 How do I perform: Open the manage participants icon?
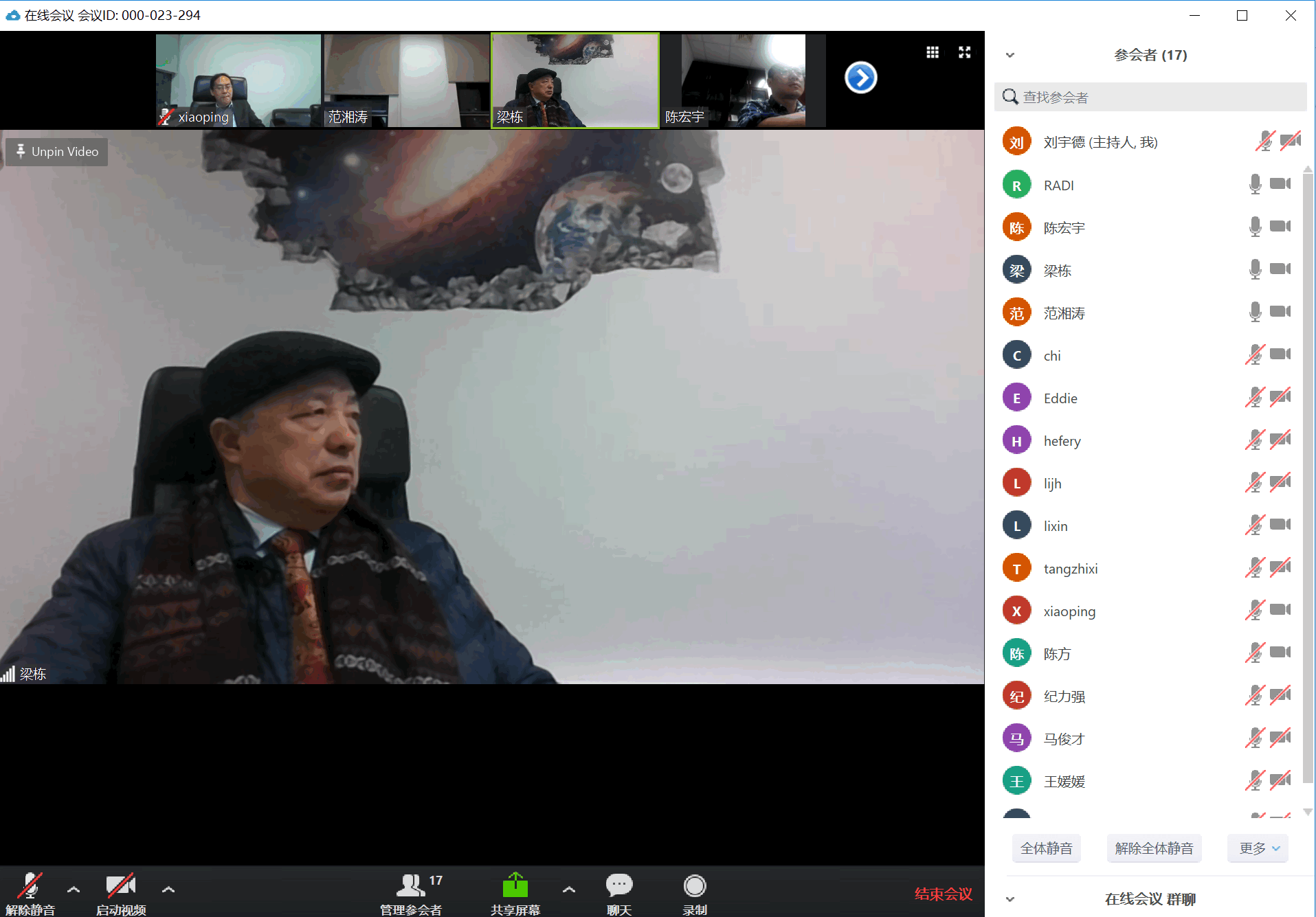[x=411, y=886]
